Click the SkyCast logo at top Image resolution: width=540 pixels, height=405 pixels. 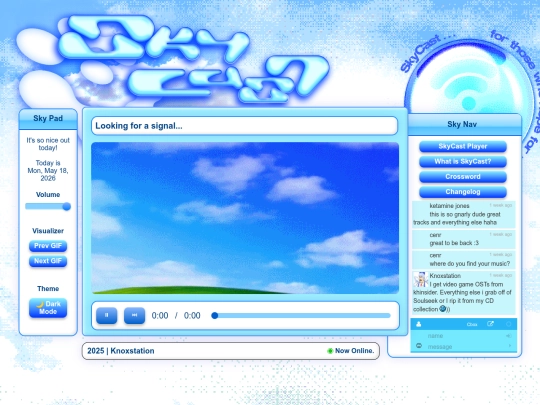pyautogui.click(x=193, y=60)
